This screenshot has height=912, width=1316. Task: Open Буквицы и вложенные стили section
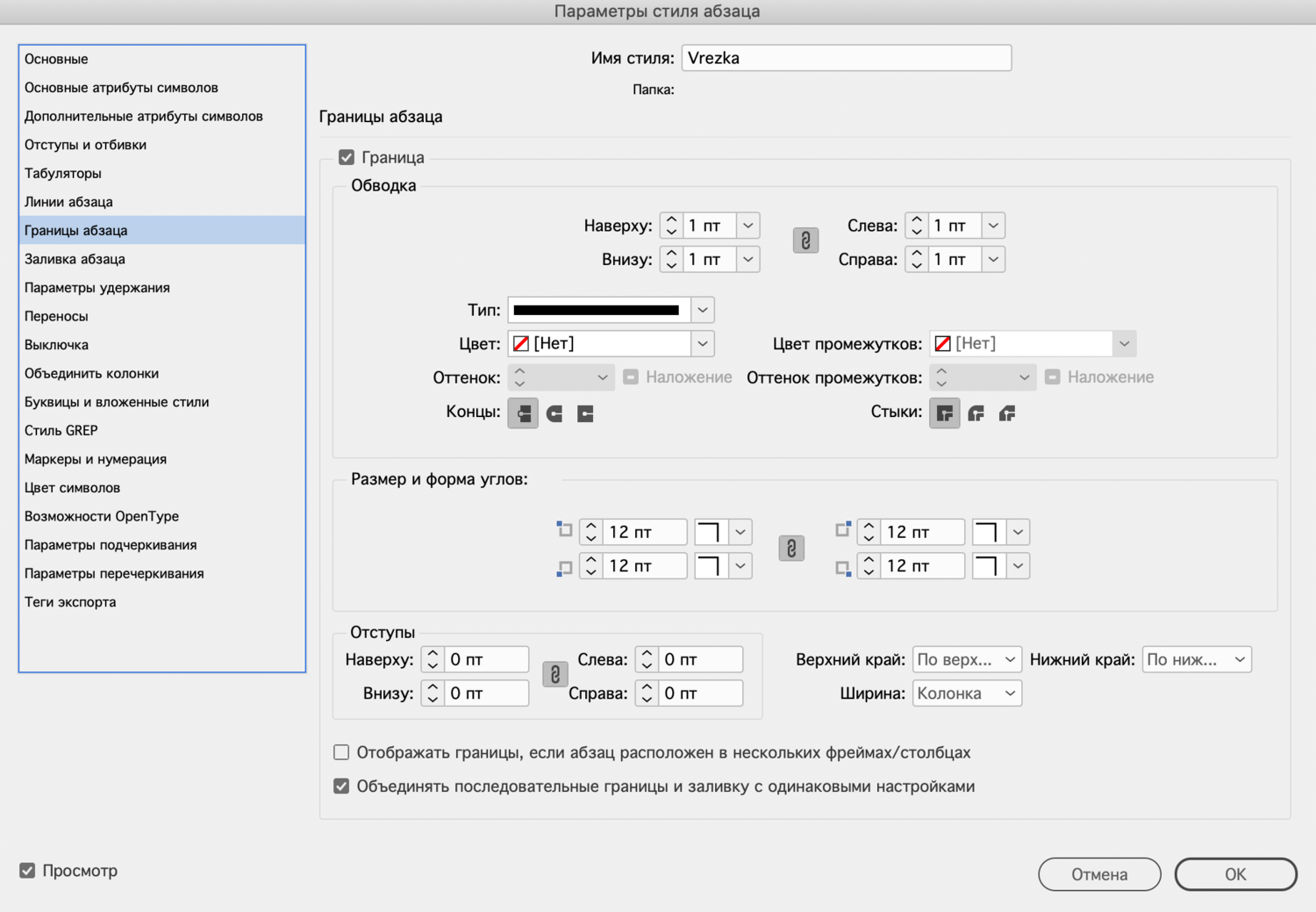(x=162, y=402)
